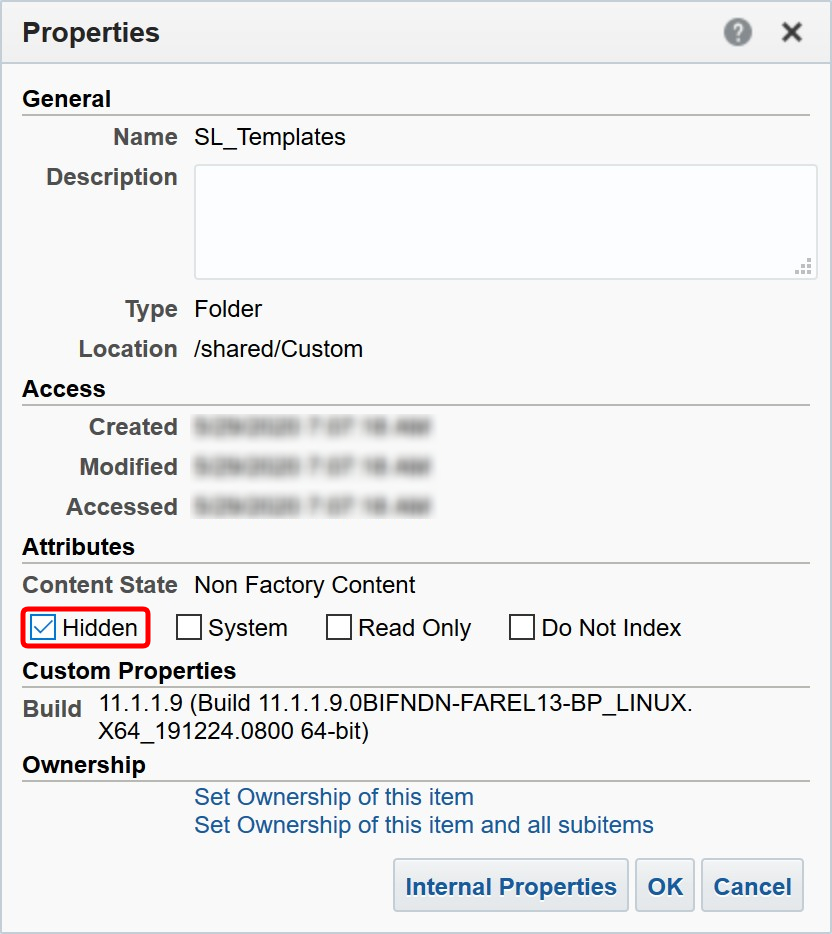Open Internal Properties

pos(510,885)
